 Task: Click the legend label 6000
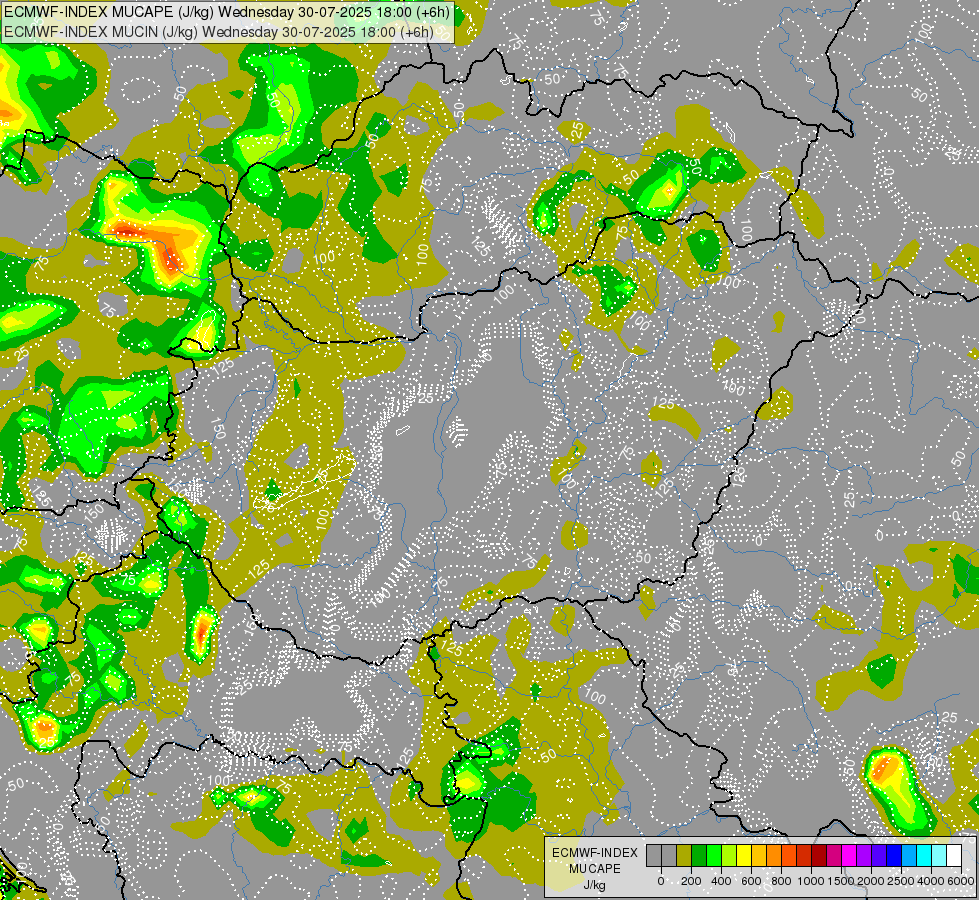tap(961, 881)
